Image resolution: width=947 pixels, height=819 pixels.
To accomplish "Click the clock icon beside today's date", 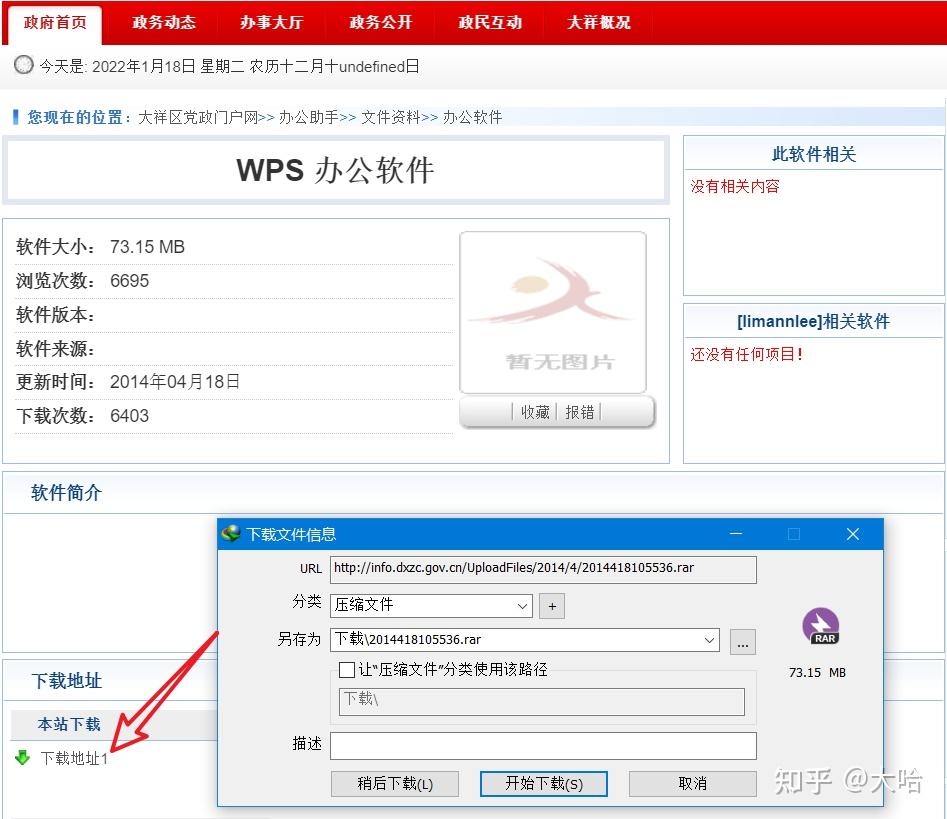I will pos(24,64).
